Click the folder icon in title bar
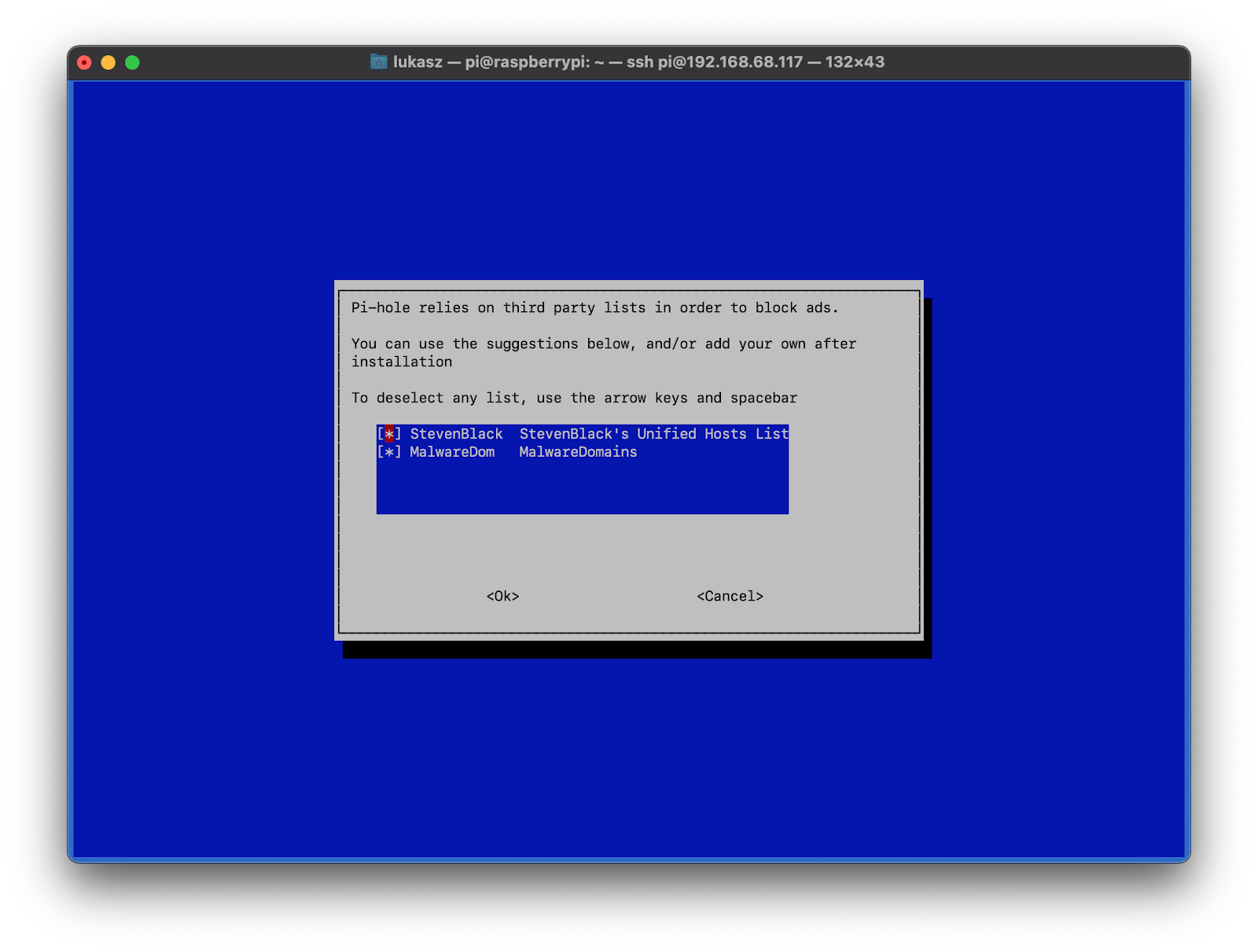Screen dimensions: 1258x952 point(379,61)
